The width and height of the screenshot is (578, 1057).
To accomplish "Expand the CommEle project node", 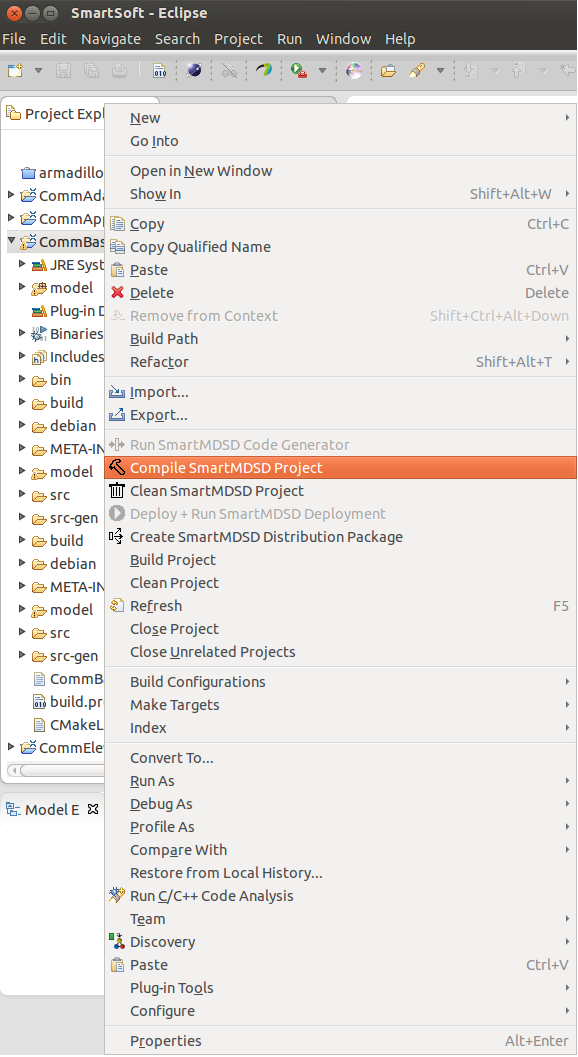I will pyautogui.click(x=11, y=746).
